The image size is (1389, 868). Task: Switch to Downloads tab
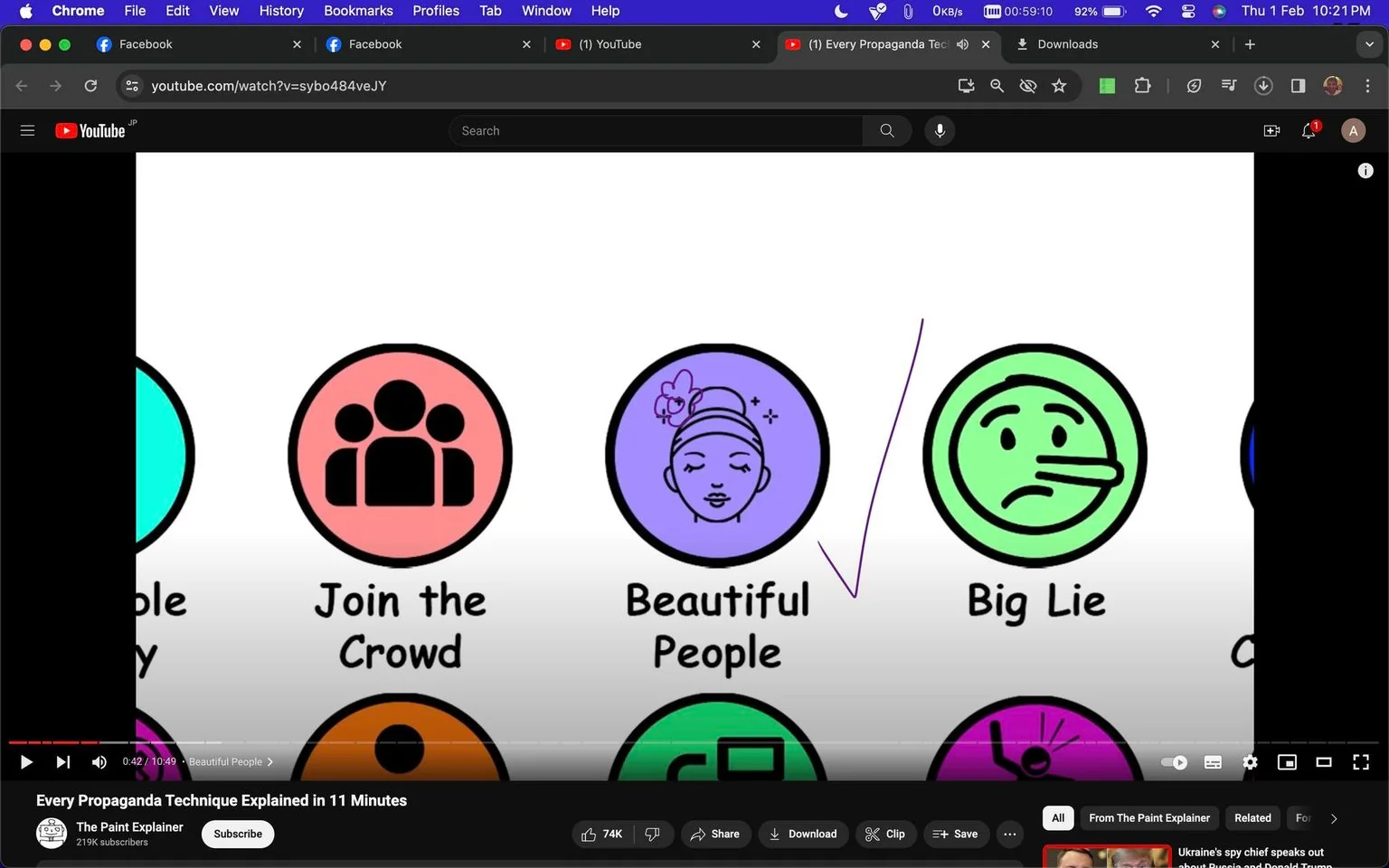[1118, 44]
